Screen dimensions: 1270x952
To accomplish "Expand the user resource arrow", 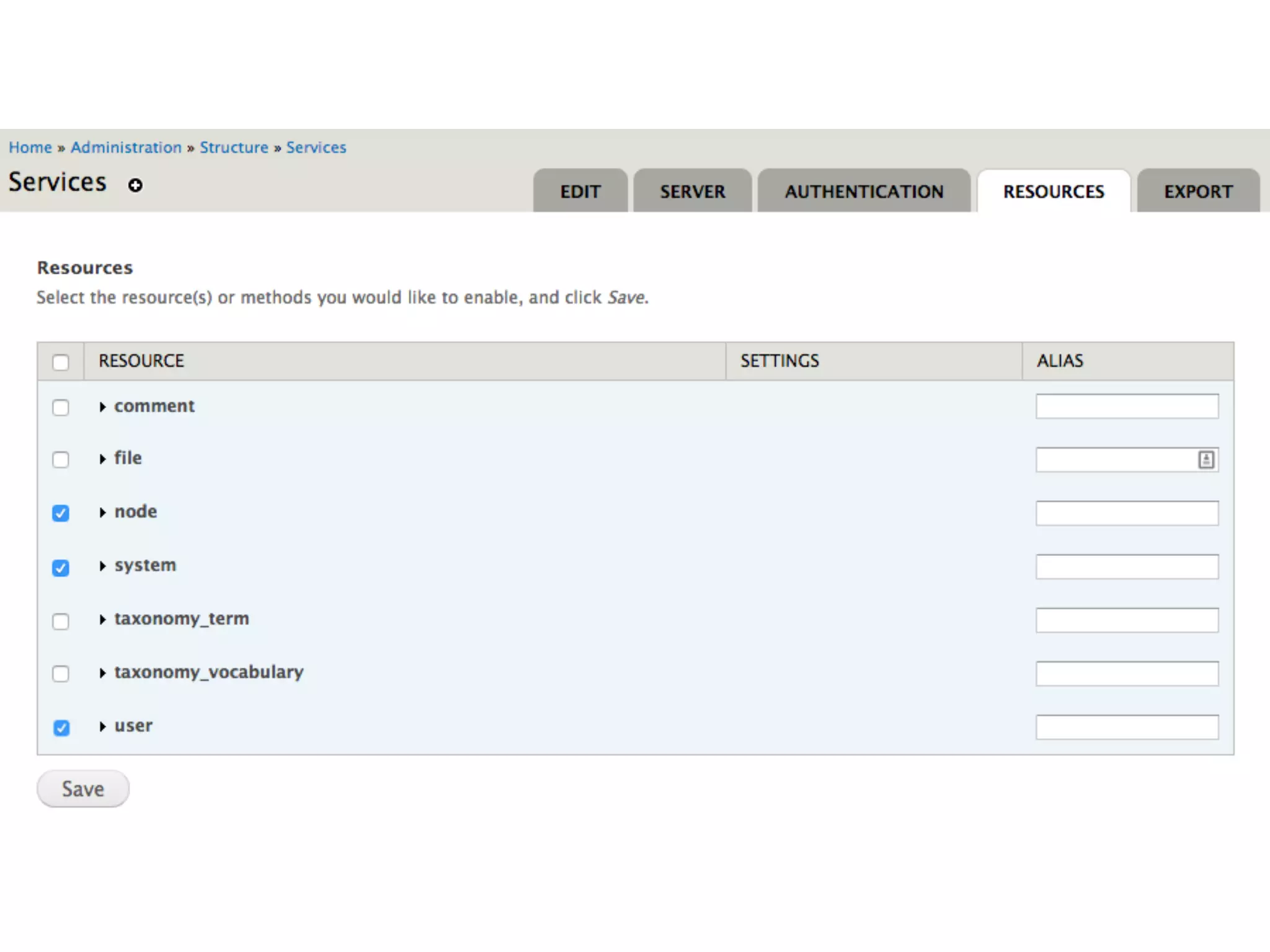I will [102, 726].
